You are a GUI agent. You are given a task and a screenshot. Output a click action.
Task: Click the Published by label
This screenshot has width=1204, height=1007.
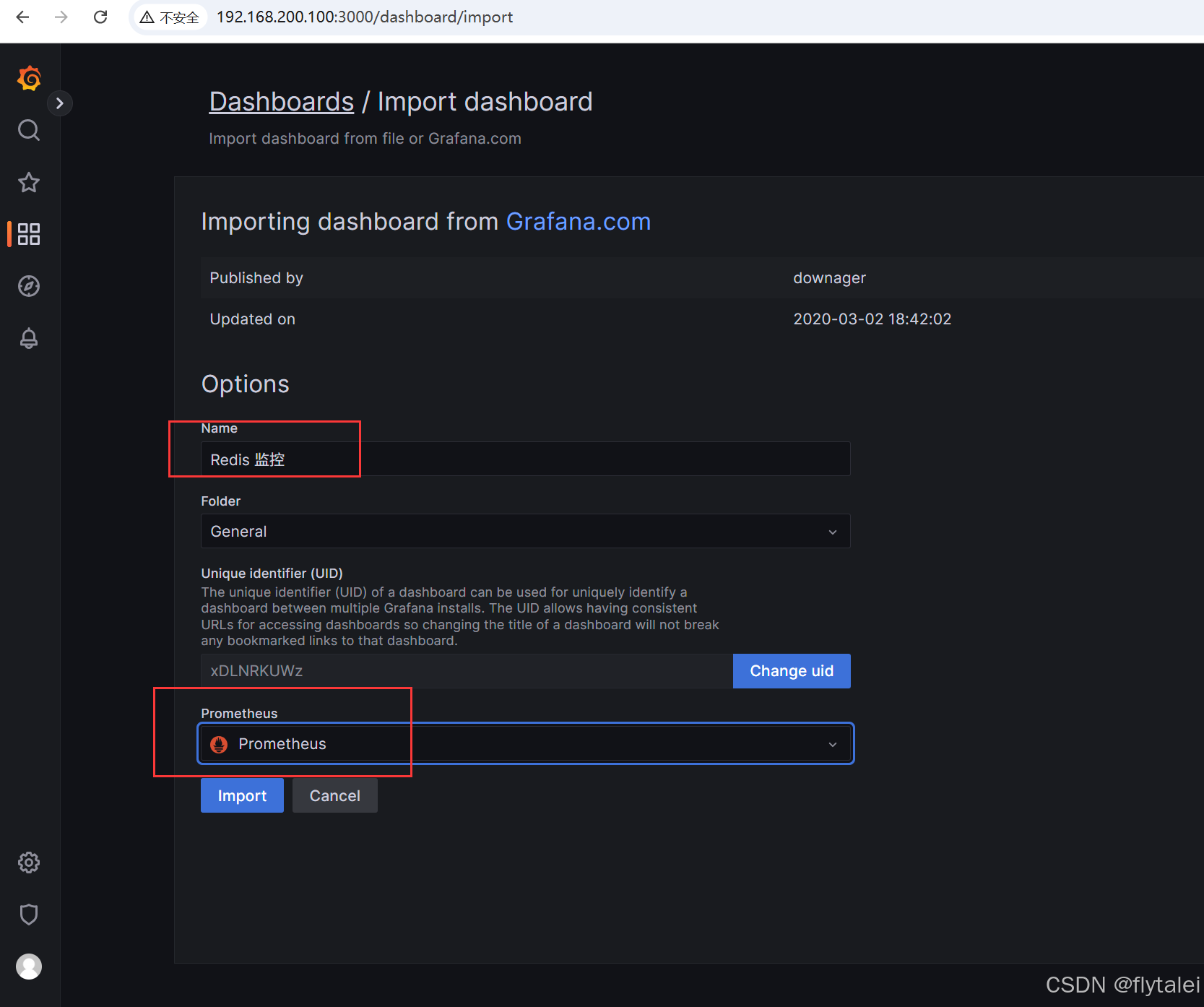[x=256, y=278]
